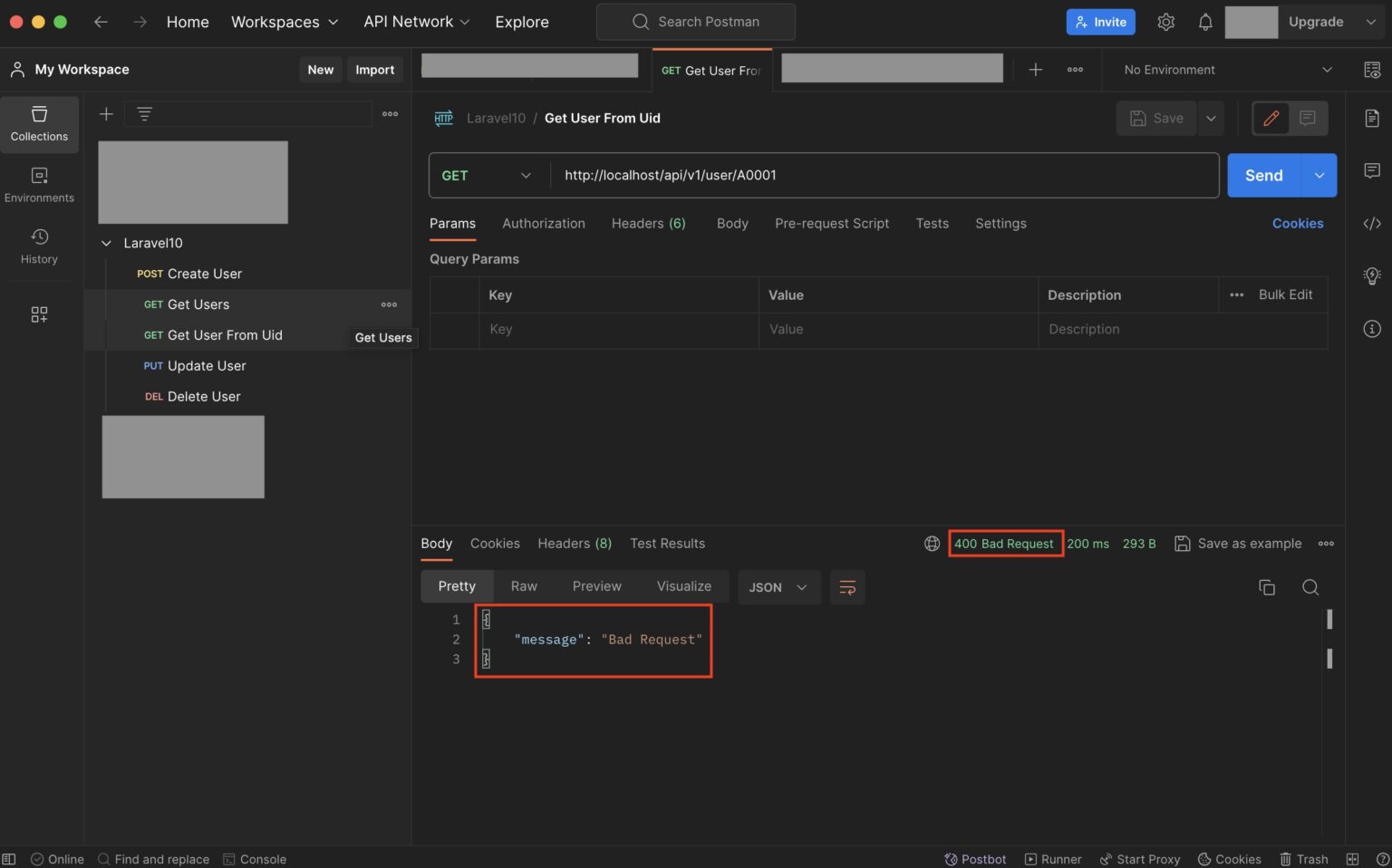Screen dimensions: 1392x868
Task: Launch the Collection Runner
Action: tap(1053, 858)
